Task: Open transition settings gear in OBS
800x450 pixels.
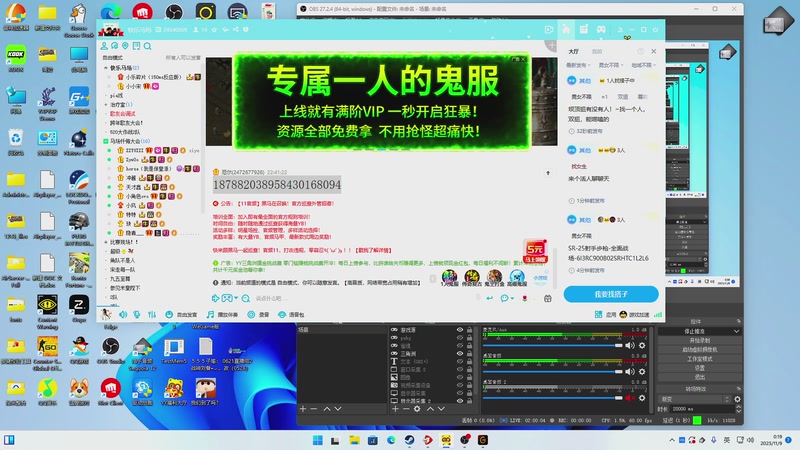Action: (737, 399)
